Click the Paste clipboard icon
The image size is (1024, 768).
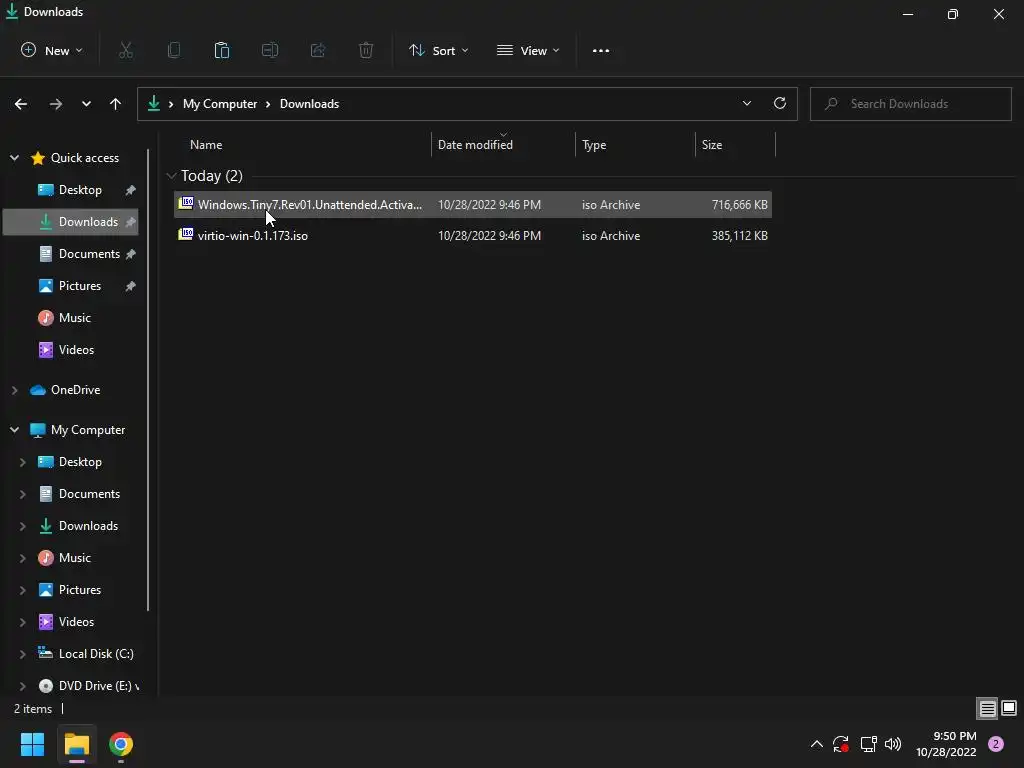point(222,50)
